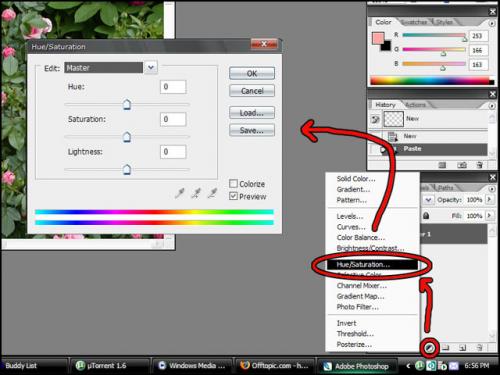
Task: Open the Edit Master dropdown arrow
Action: (151, 68)
